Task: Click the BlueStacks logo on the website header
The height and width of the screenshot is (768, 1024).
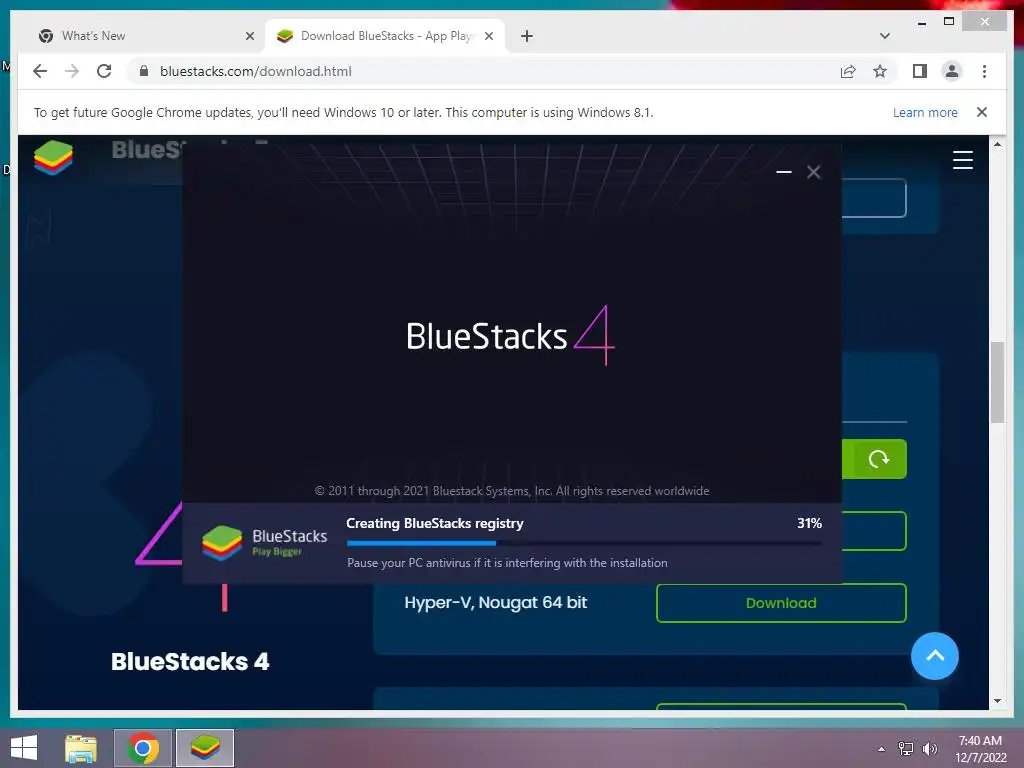Action: tap(54, 157)
